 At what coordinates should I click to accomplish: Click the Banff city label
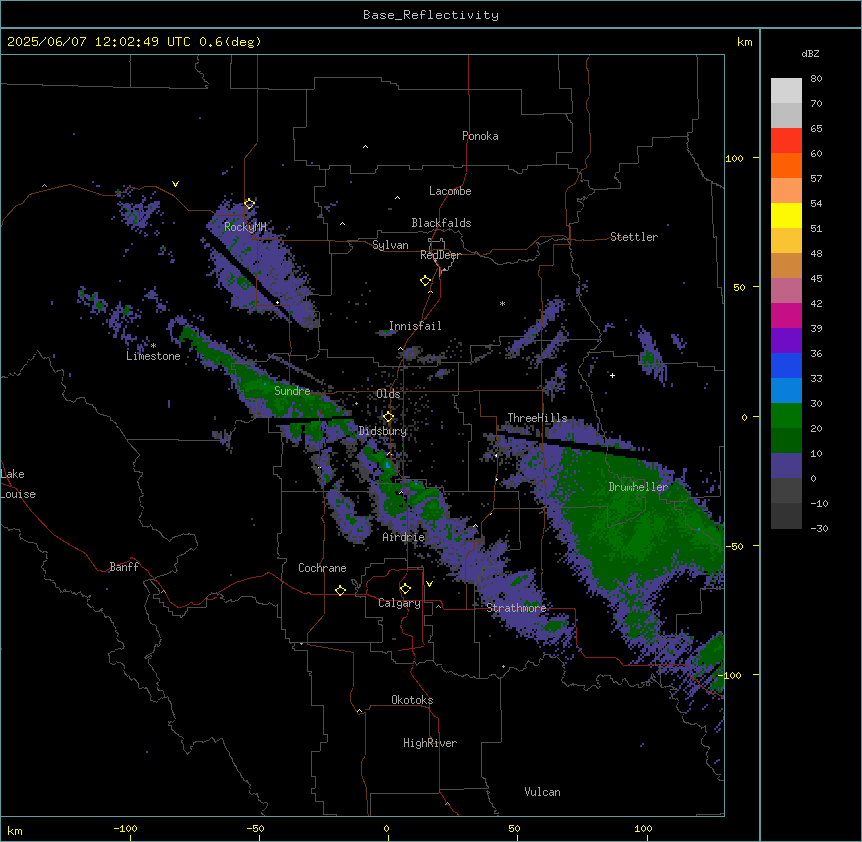tap(124, 567)
